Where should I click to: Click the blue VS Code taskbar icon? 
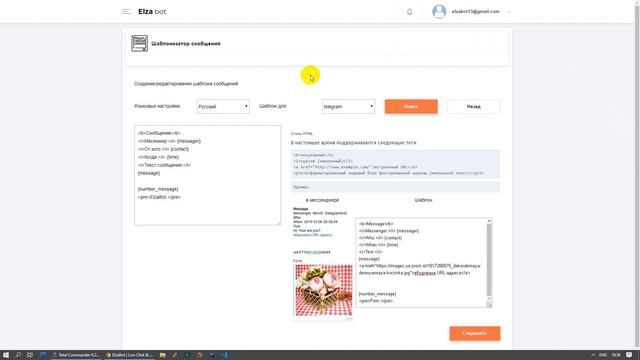(x=224, y=355)
